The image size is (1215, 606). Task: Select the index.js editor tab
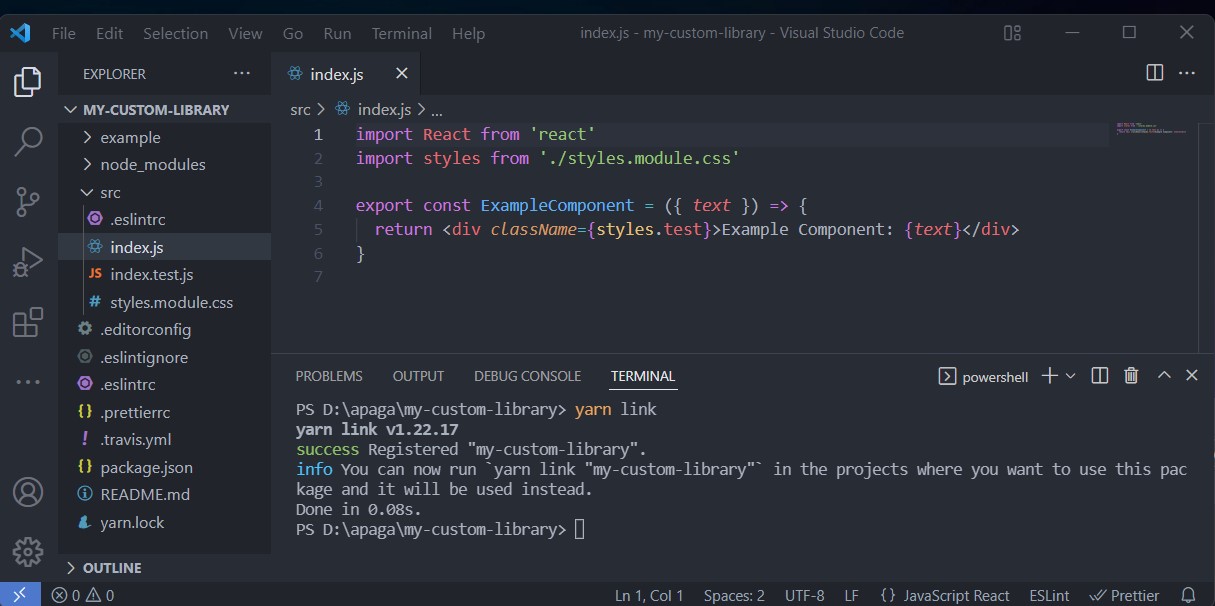coord(336,74)
